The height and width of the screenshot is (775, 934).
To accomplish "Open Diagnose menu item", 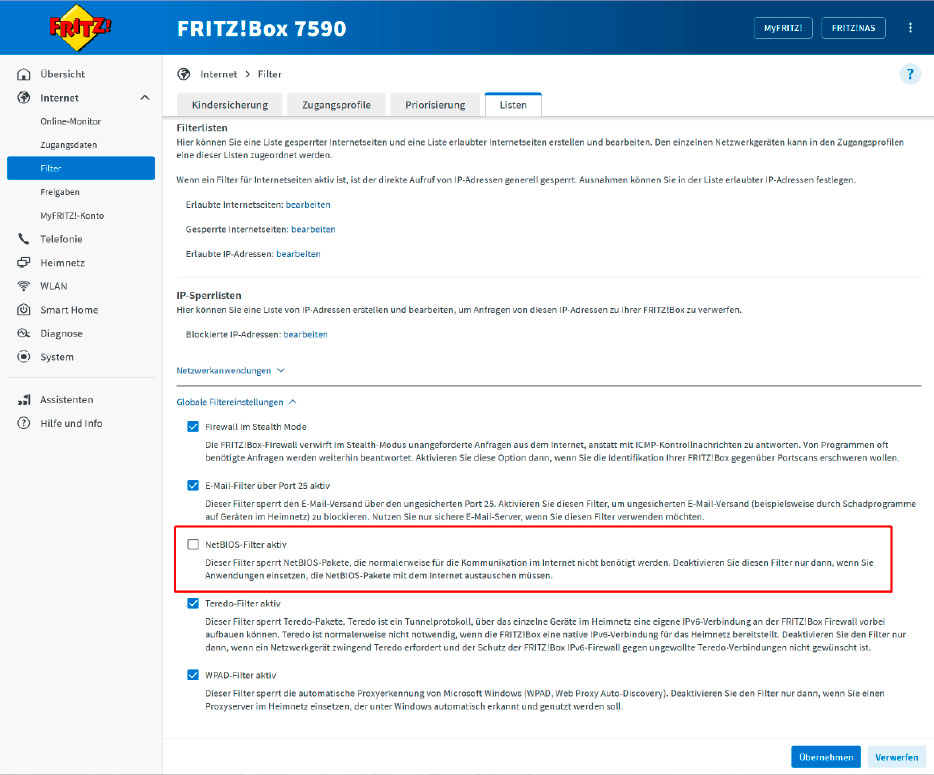I will pyautogui.click(x=61, y=334).
